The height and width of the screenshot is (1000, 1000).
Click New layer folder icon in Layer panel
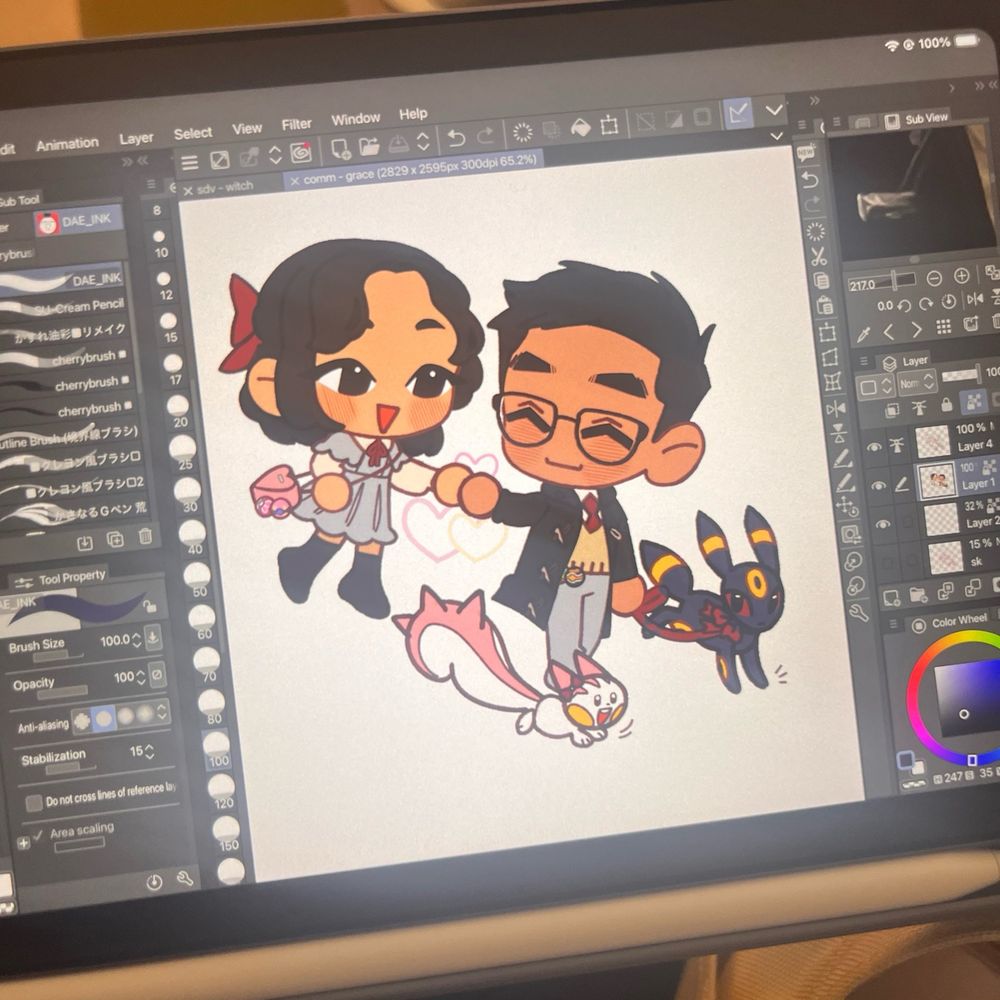click(918, 595)
